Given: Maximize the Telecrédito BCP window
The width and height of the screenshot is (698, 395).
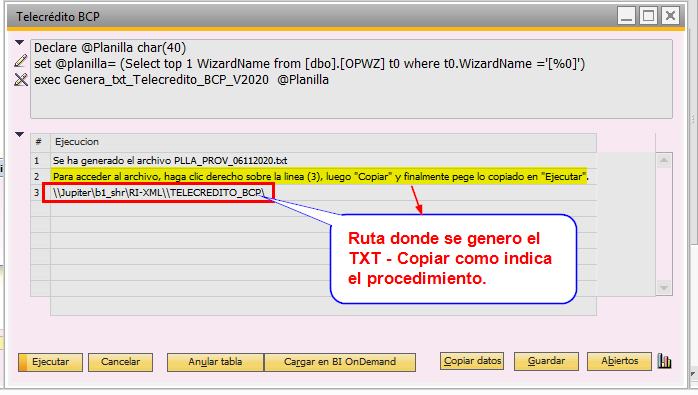Looking at the screenshot, I should 648,16.
